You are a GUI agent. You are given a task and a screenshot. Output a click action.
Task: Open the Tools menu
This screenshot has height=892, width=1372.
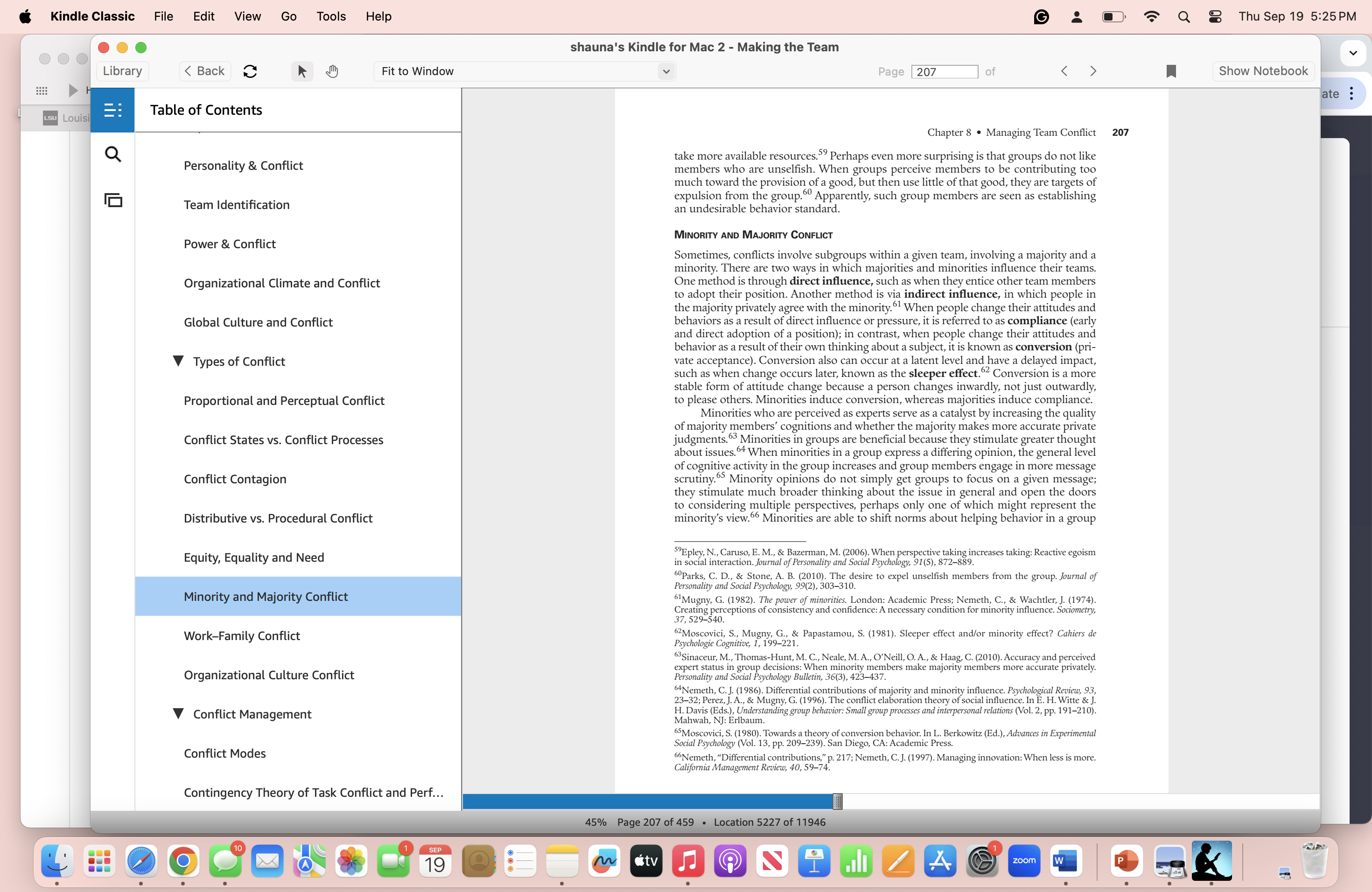click(331, 16)
